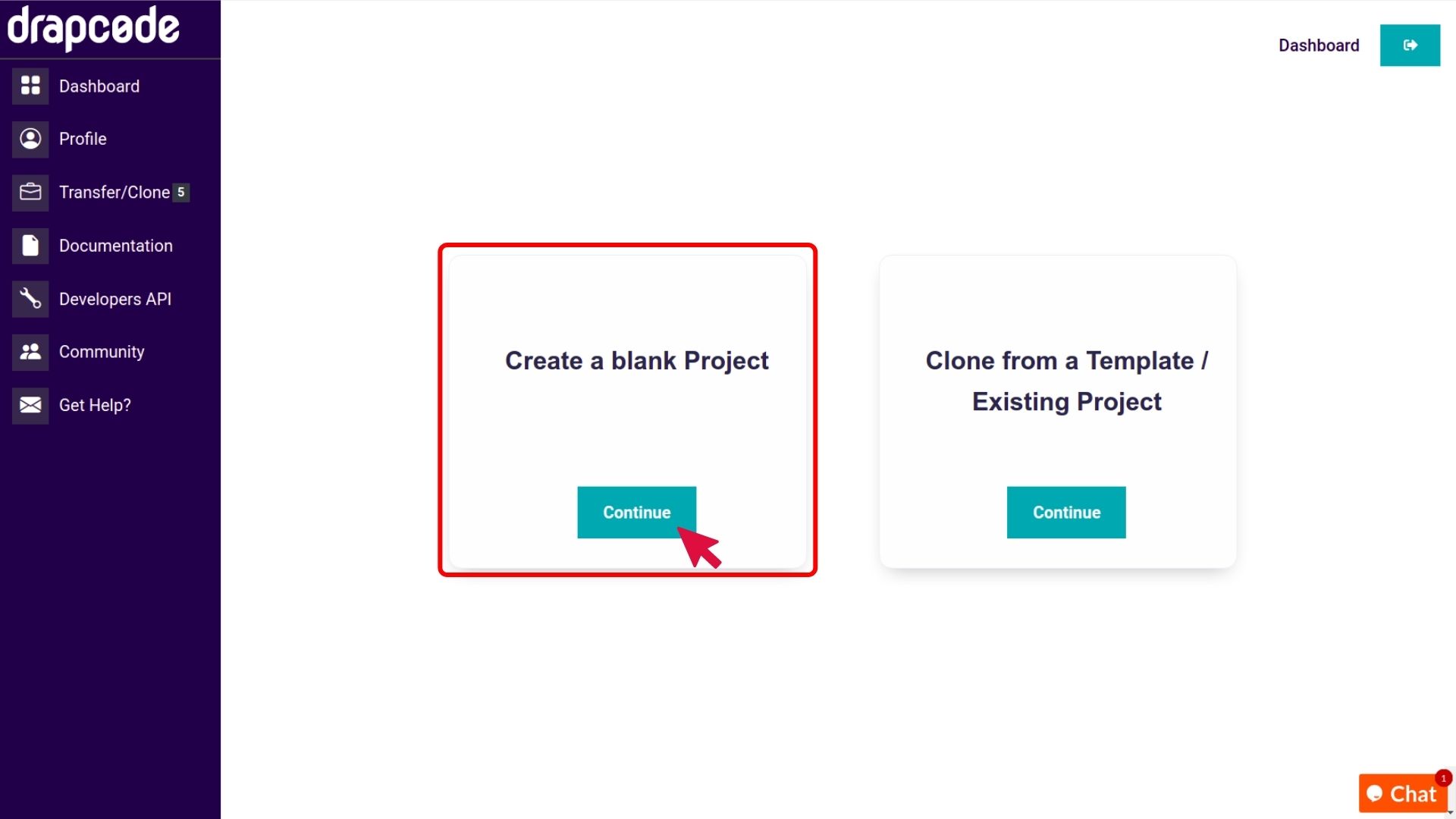This screenshot has height=819, width=1456.
Task: Click the logout arrow icon top-right
Action: pos(1410,45)
